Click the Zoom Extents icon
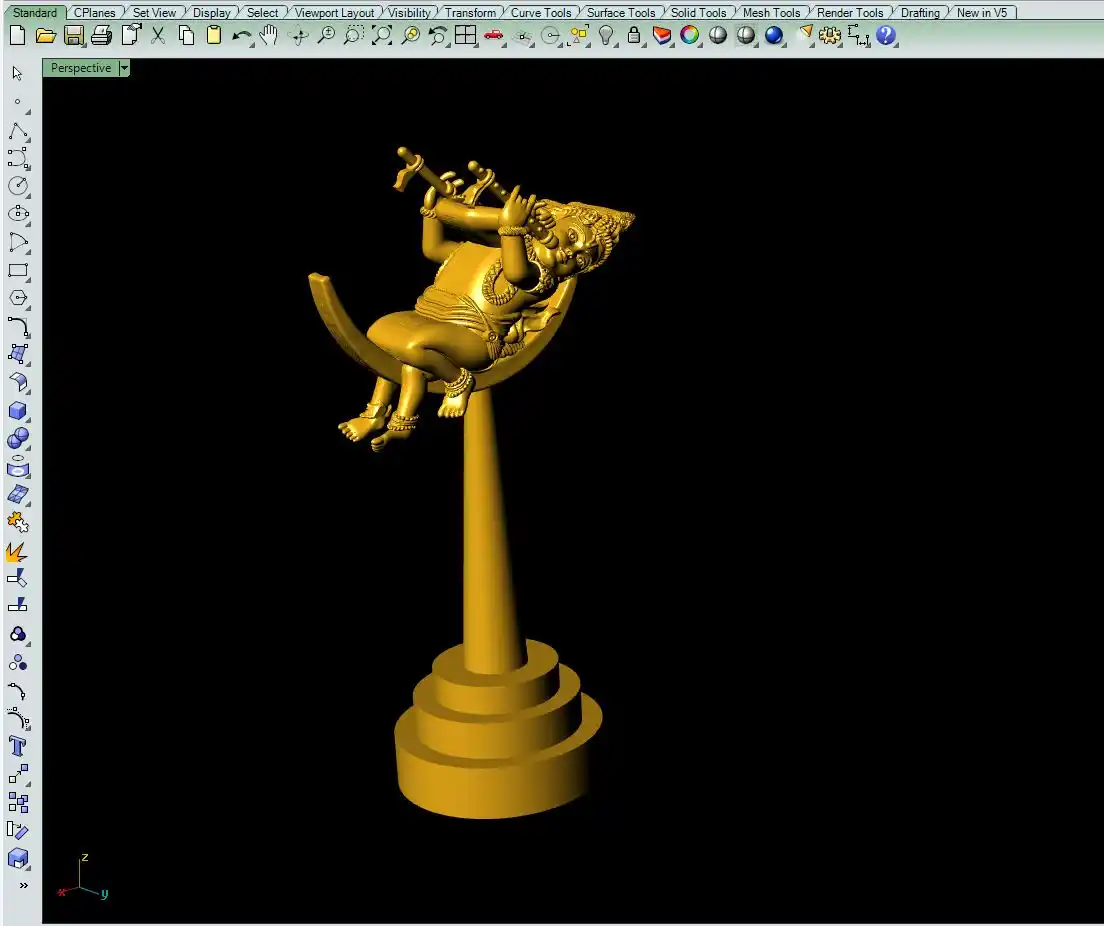The image size is (1104, 926). 382,36
